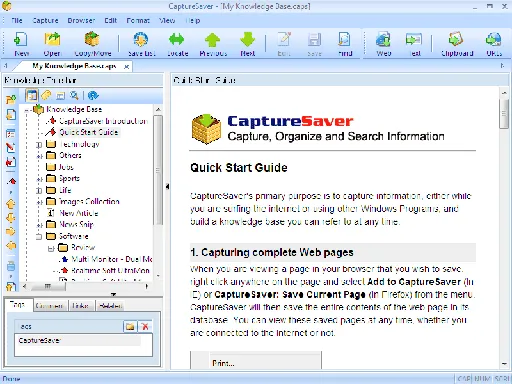512x384 pixels.
Task: Click the tree horizontal scrollbar thumb
Action: point(48,286)
